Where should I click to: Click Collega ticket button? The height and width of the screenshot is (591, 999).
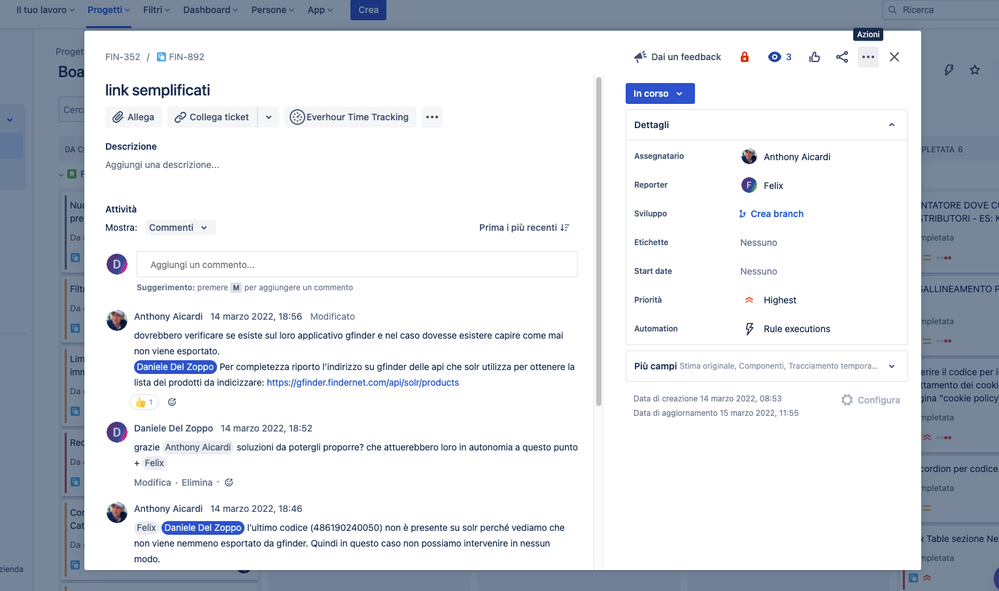(212, 117)
